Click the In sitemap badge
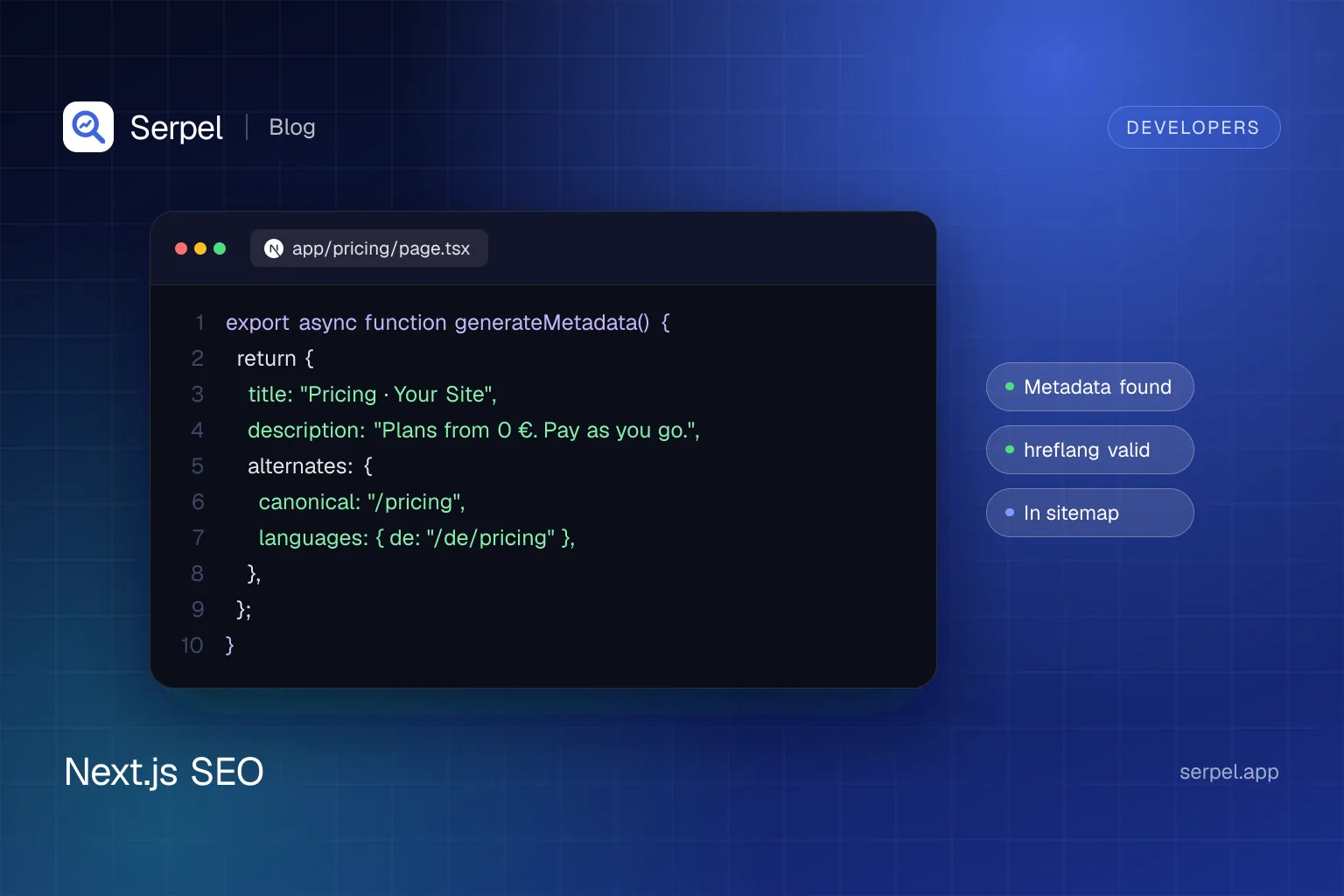1344x896 pixels. click(x=1089, y=513)
